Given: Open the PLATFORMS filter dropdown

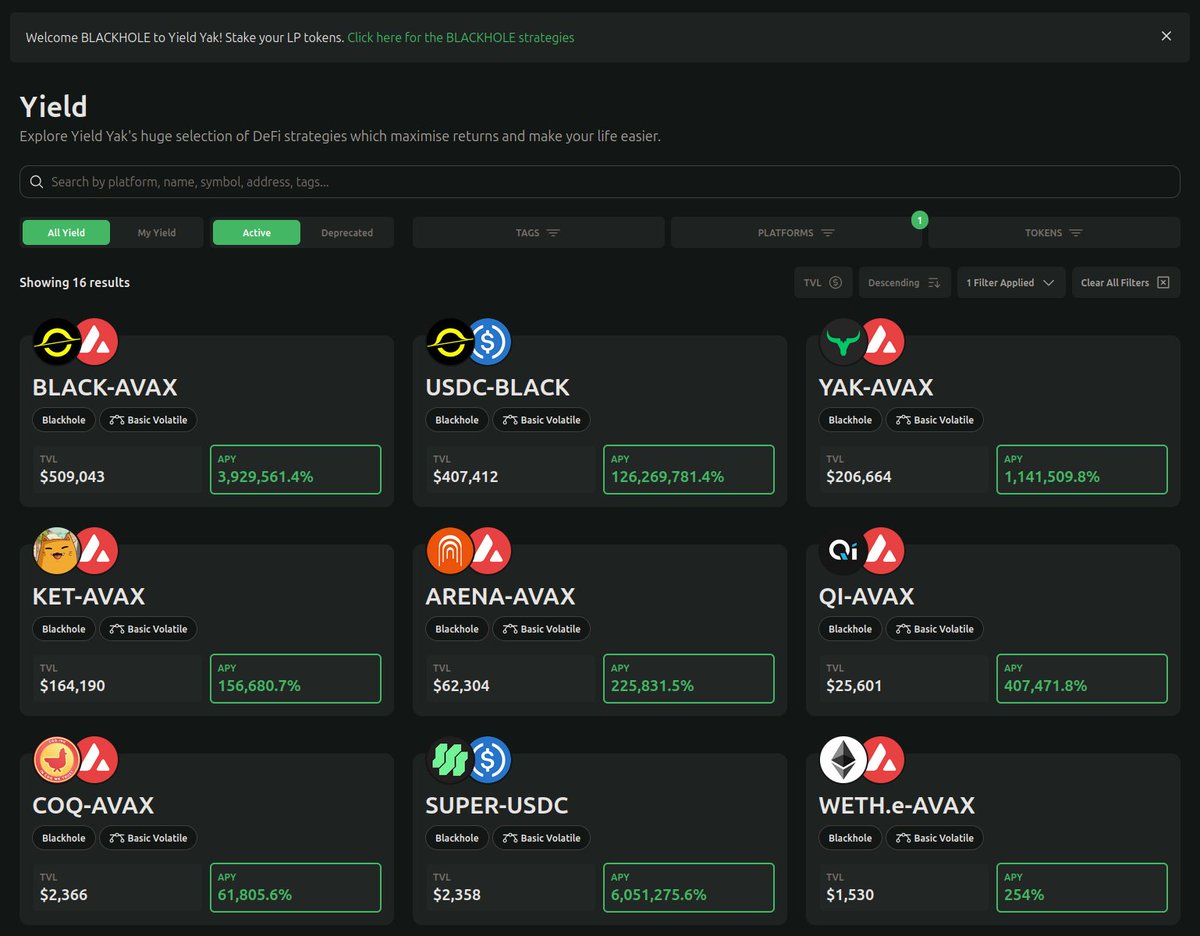Looking at the screenshot, I should pos(796,233).
